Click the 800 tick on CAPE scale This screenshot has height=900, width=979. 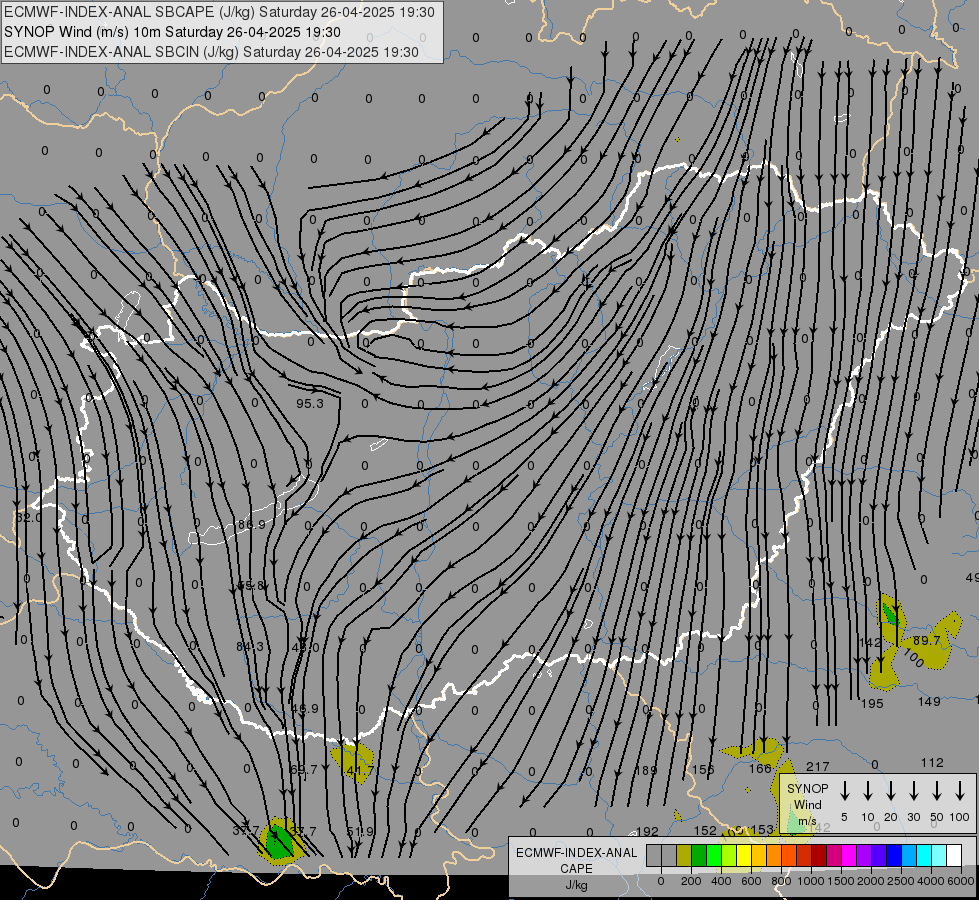coord(781,881)
